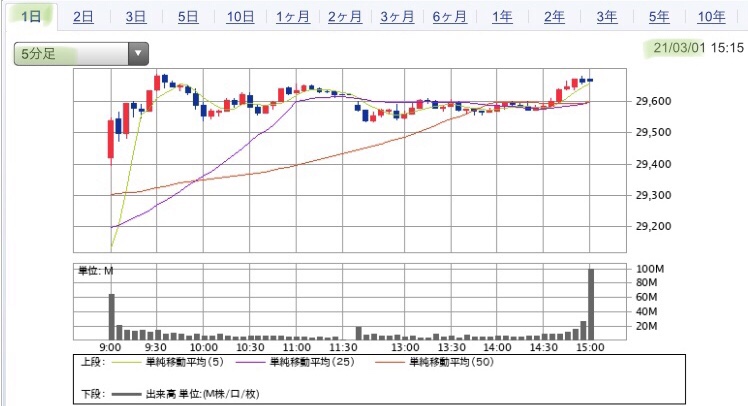
Task: Click the 14:30 time axis label
Action: coord(543,347)
